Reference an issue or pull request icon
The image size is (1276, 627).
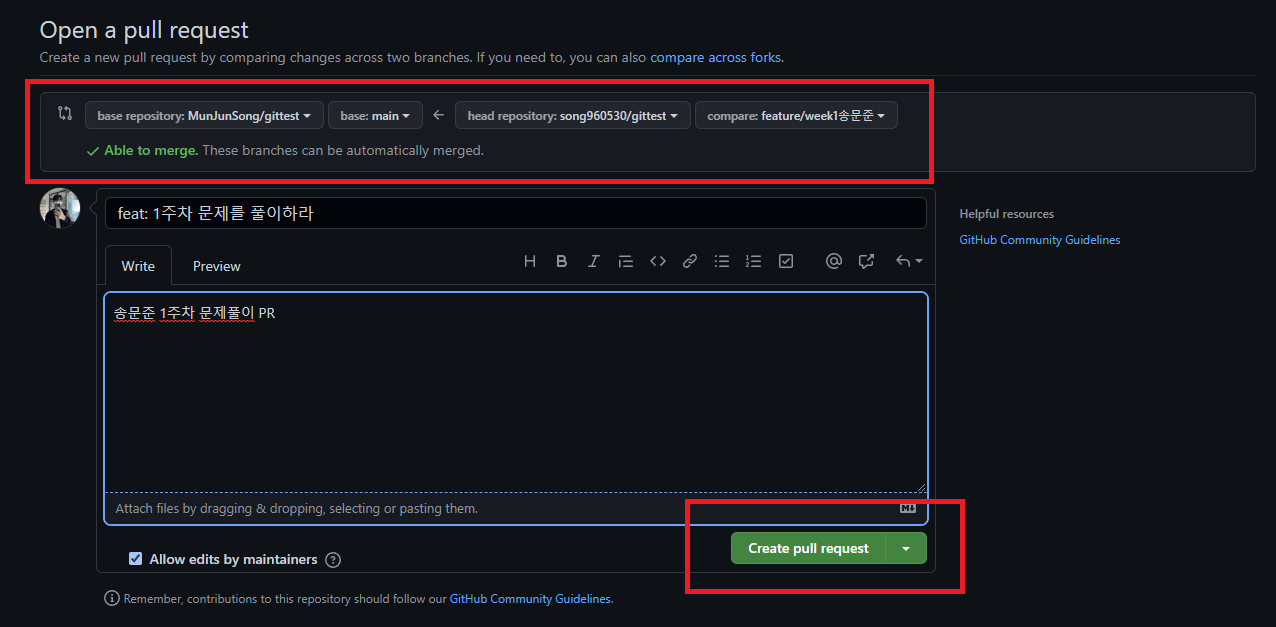(x=866, y=261)
